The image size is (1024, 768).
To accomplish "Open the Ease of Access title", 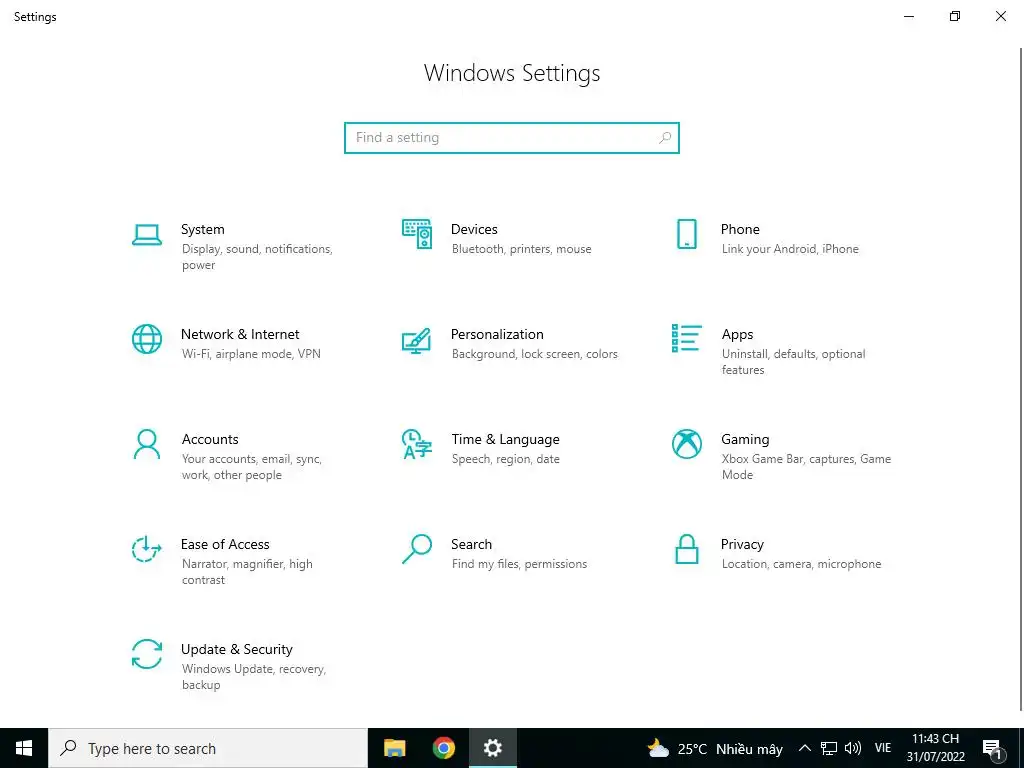I will pyautogui.click(x=225, y=545).
